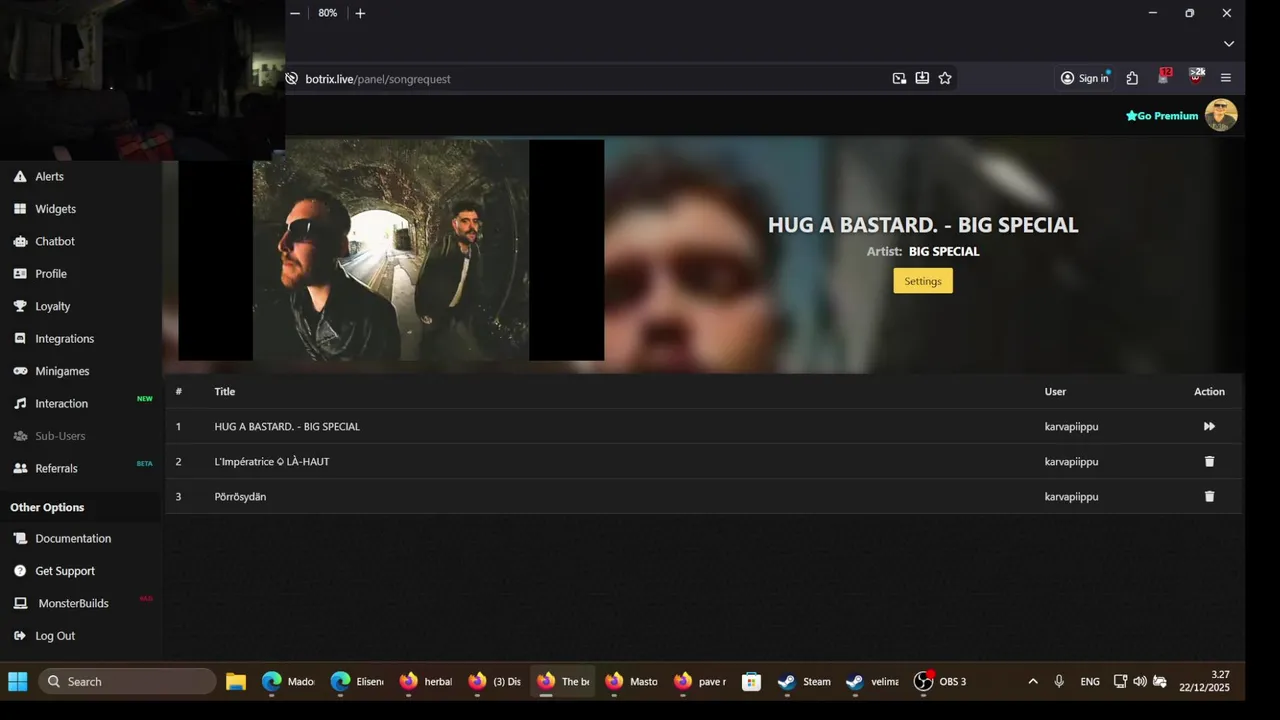The image size is (1280, 720).
Task: Switch to OBS in the taskbar
Action: (941, 681)
